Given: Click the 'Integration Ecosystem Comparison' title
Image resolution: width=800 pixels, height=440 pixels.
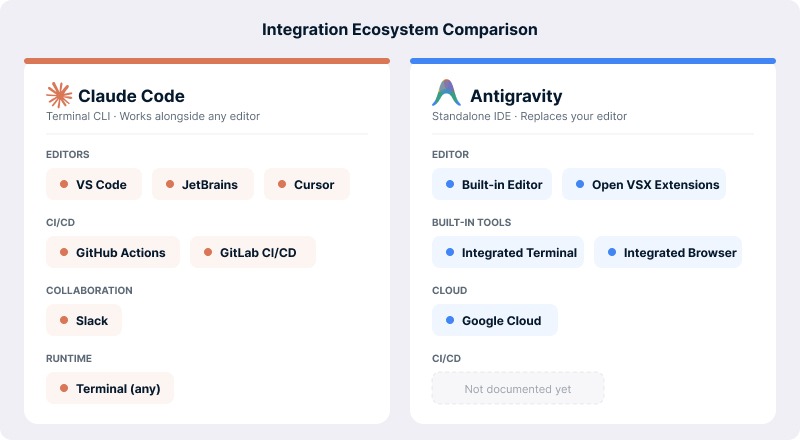Looking at the screenshot, I should click(x=399, y=30).
